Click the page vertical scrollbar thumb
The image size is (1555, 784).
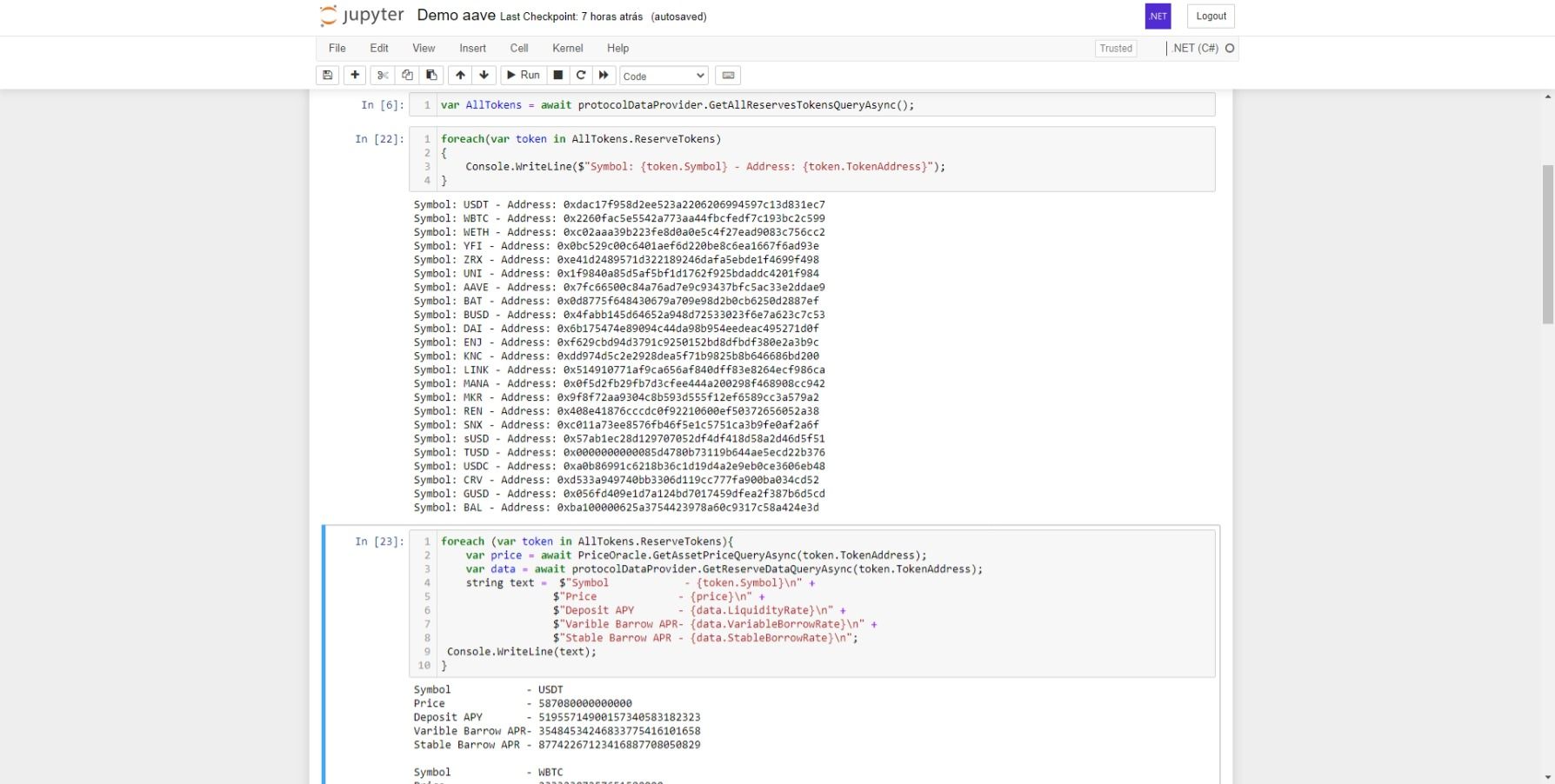(1547, 245)
